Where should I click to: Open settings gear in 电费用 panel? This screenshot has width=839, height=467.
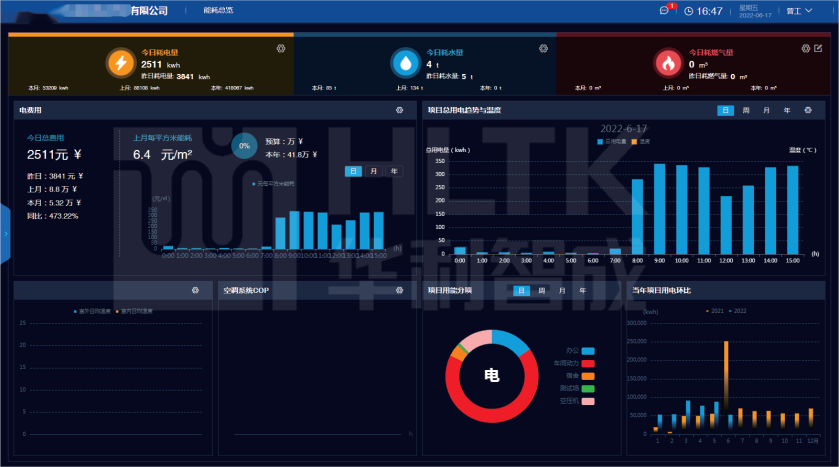[399, 110]
